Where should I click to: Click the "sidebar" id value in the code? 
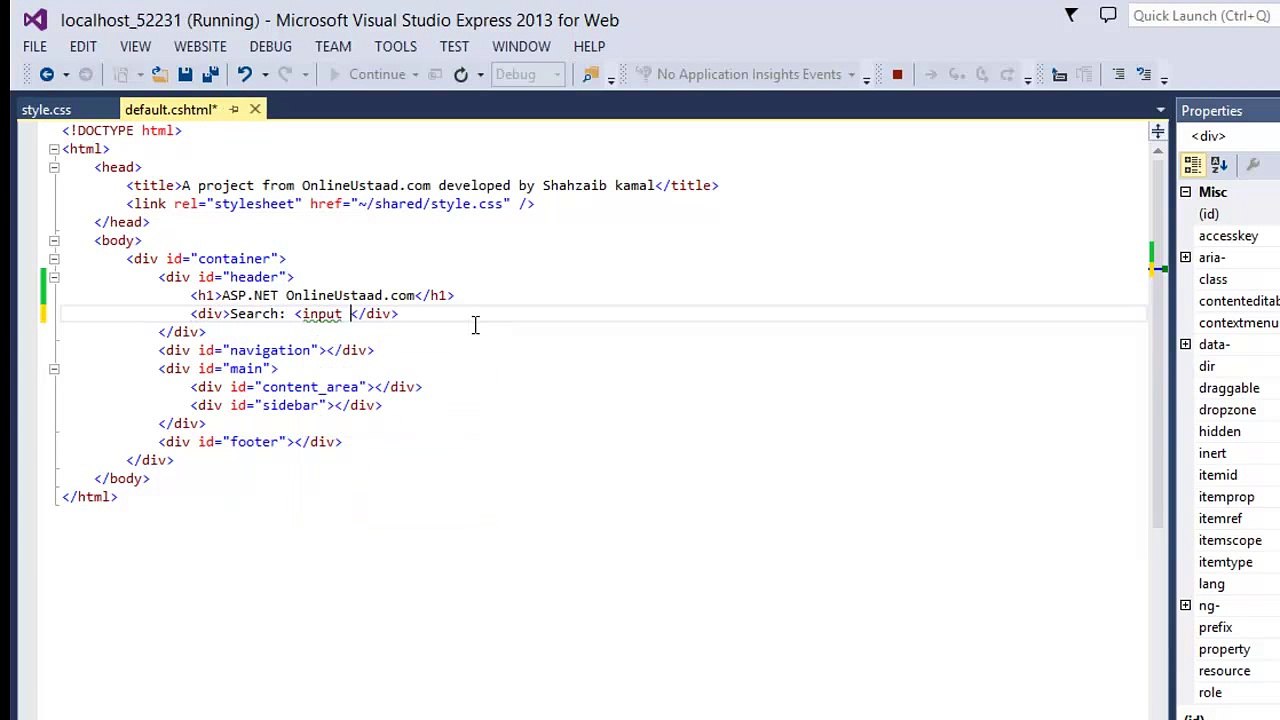coord(294,405)
